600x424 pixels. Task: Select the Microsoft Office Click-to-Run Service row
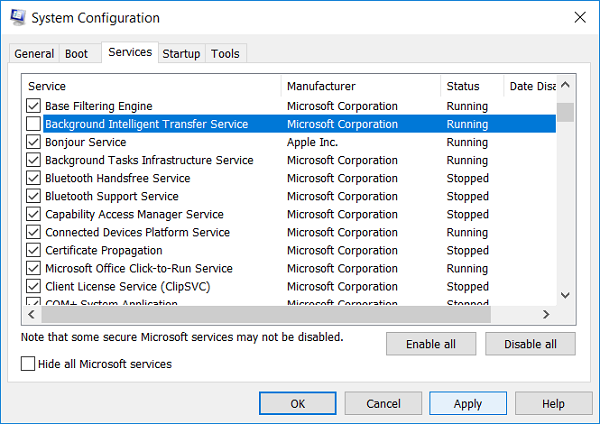(139, 268)
